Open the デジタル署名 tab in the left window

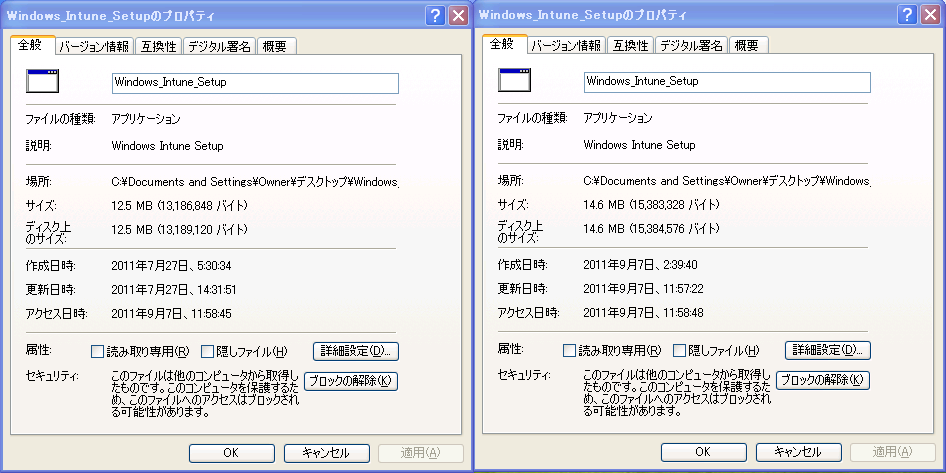point(220,46)
